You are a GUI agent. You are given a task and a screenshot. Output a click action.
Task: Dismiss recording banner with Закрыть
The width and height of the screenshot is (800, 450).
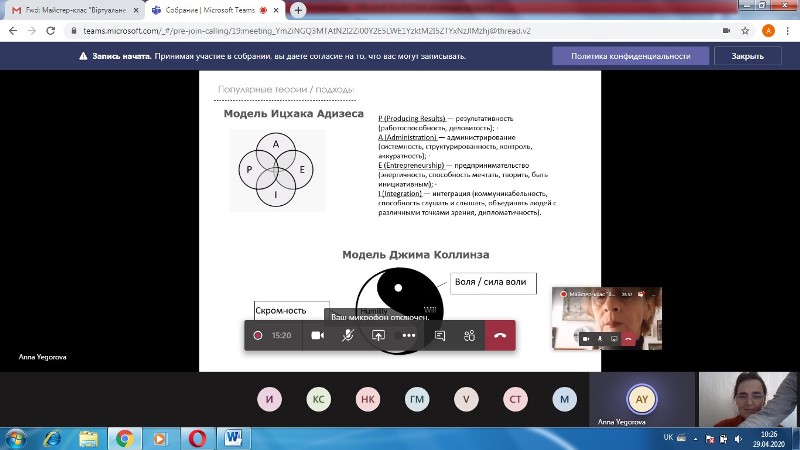click(x=747, y=56)
